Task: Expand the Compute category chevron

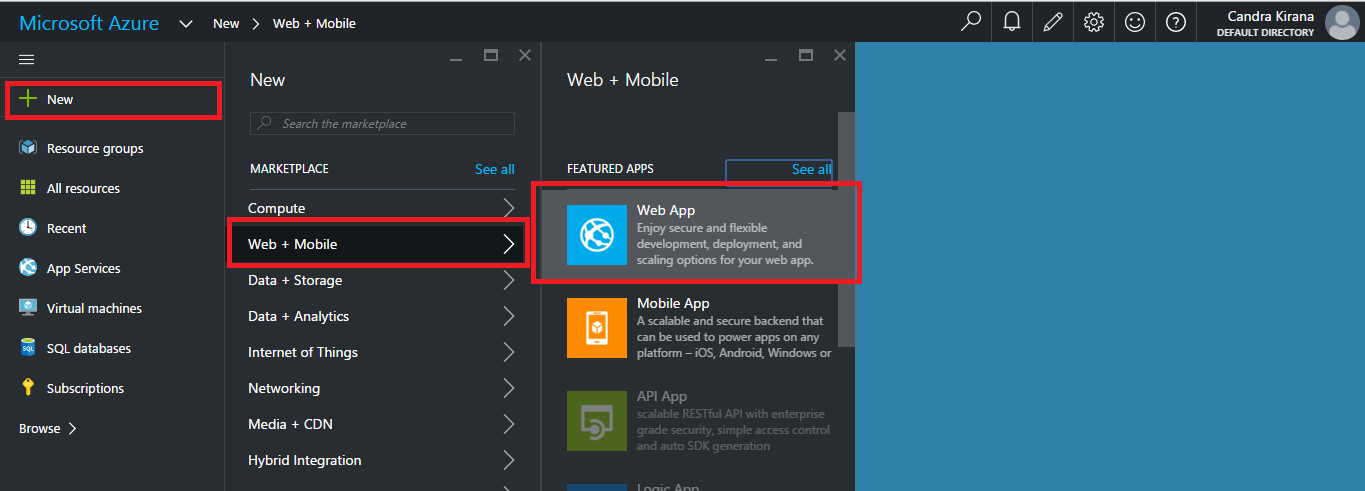Action: [x=509, y=208]
